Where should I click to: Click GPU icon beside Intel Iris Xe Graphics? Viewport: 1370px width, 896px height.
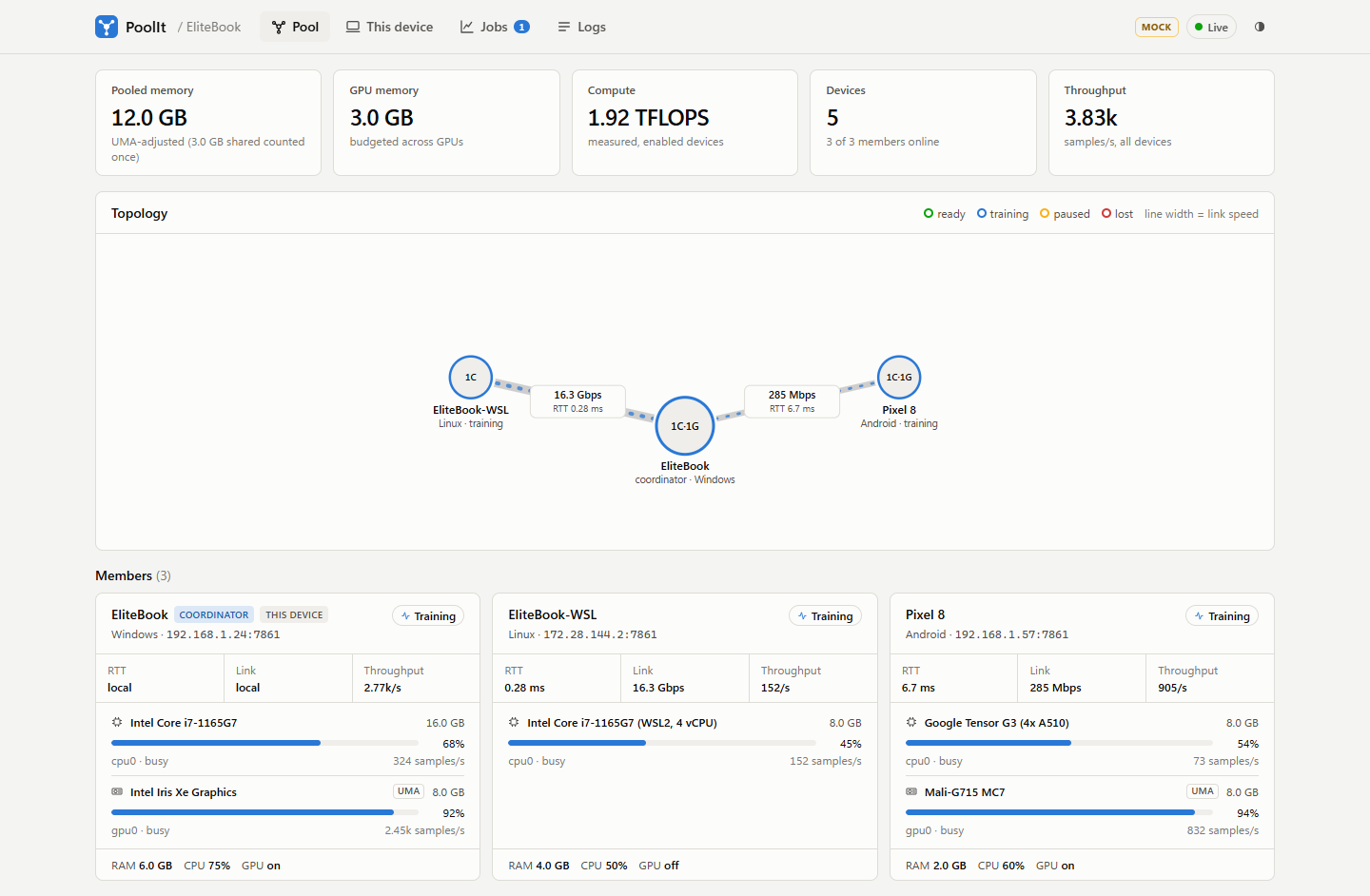click(x=117, y=792)
